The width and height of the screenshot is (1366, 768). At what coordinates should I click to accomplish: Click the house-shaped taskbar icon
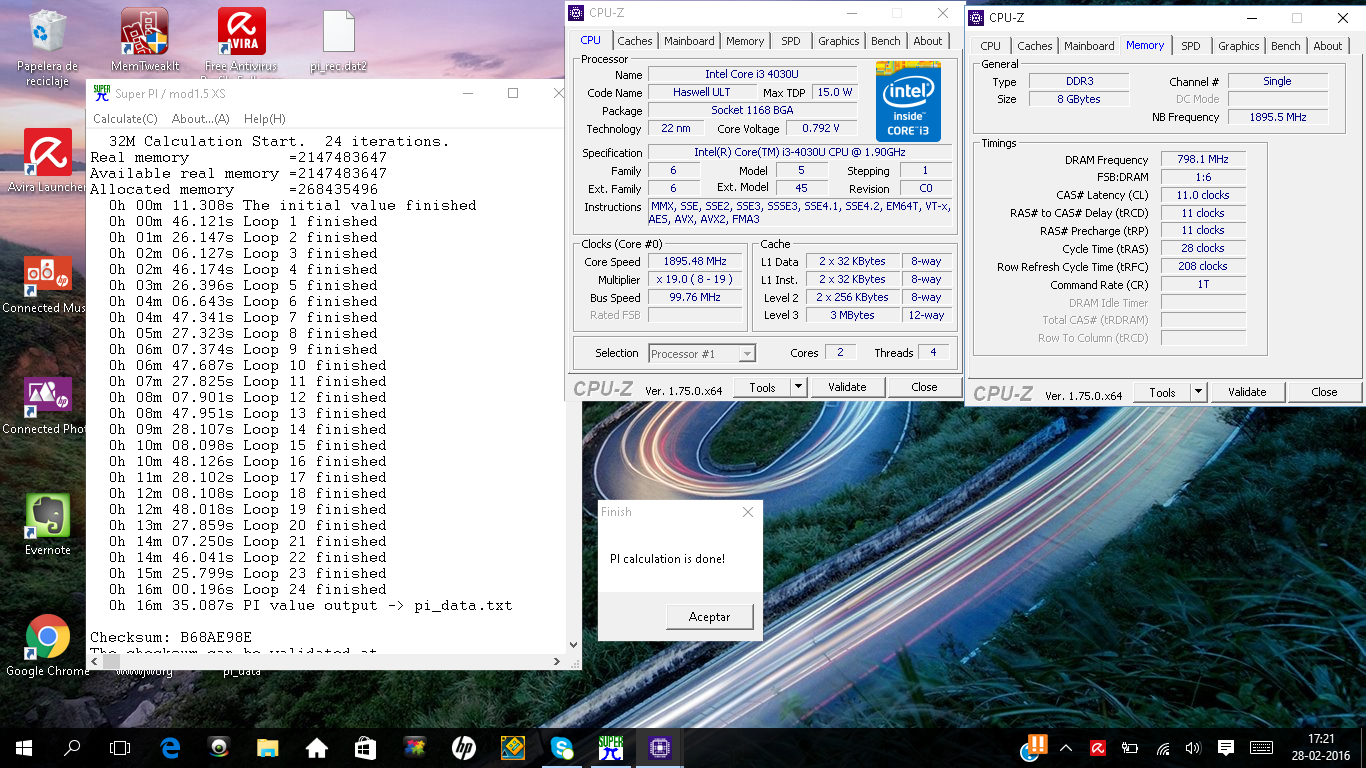pos(316,747)
